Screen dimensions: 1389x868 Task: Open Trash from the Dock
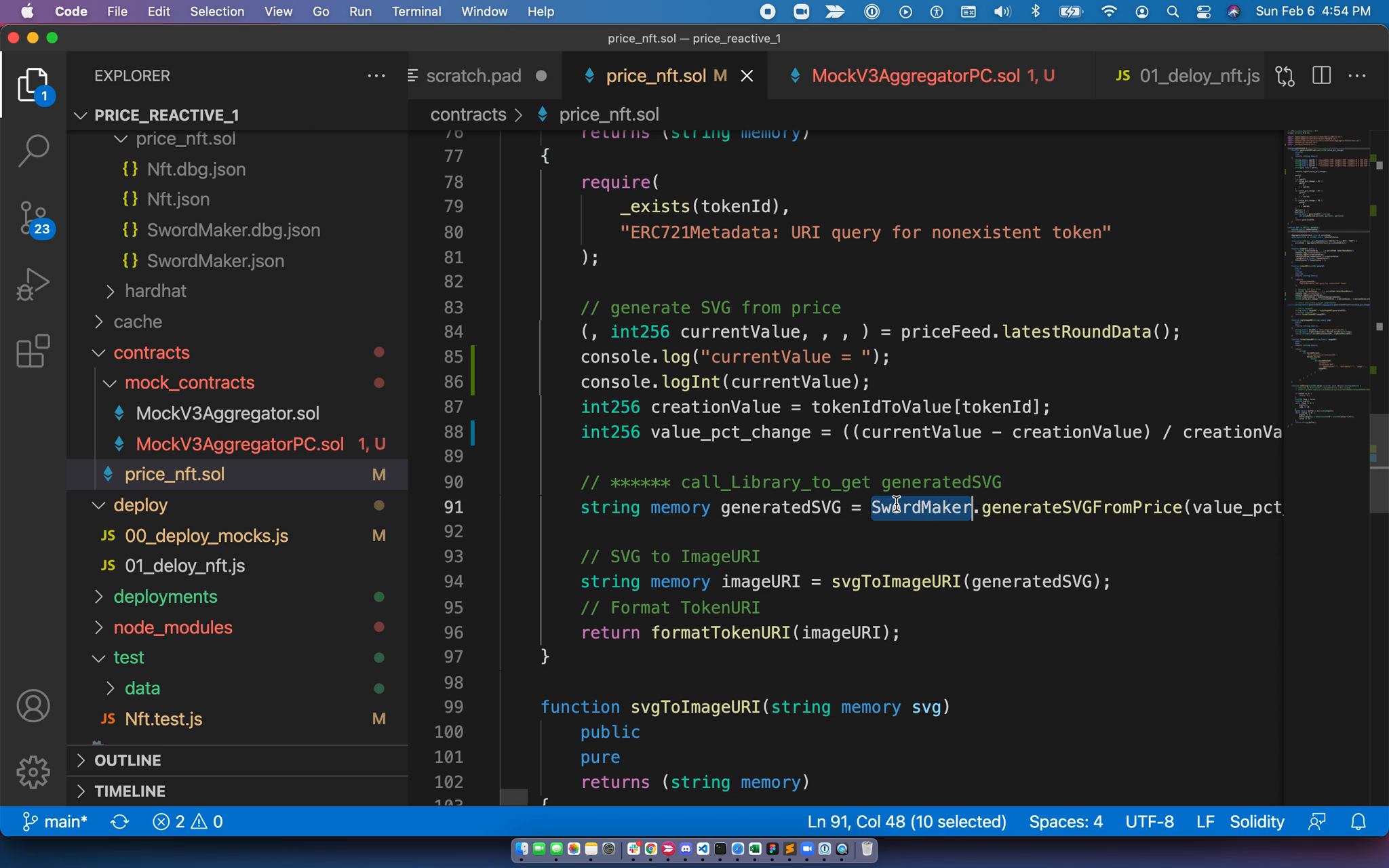click(x=867, y=849)
